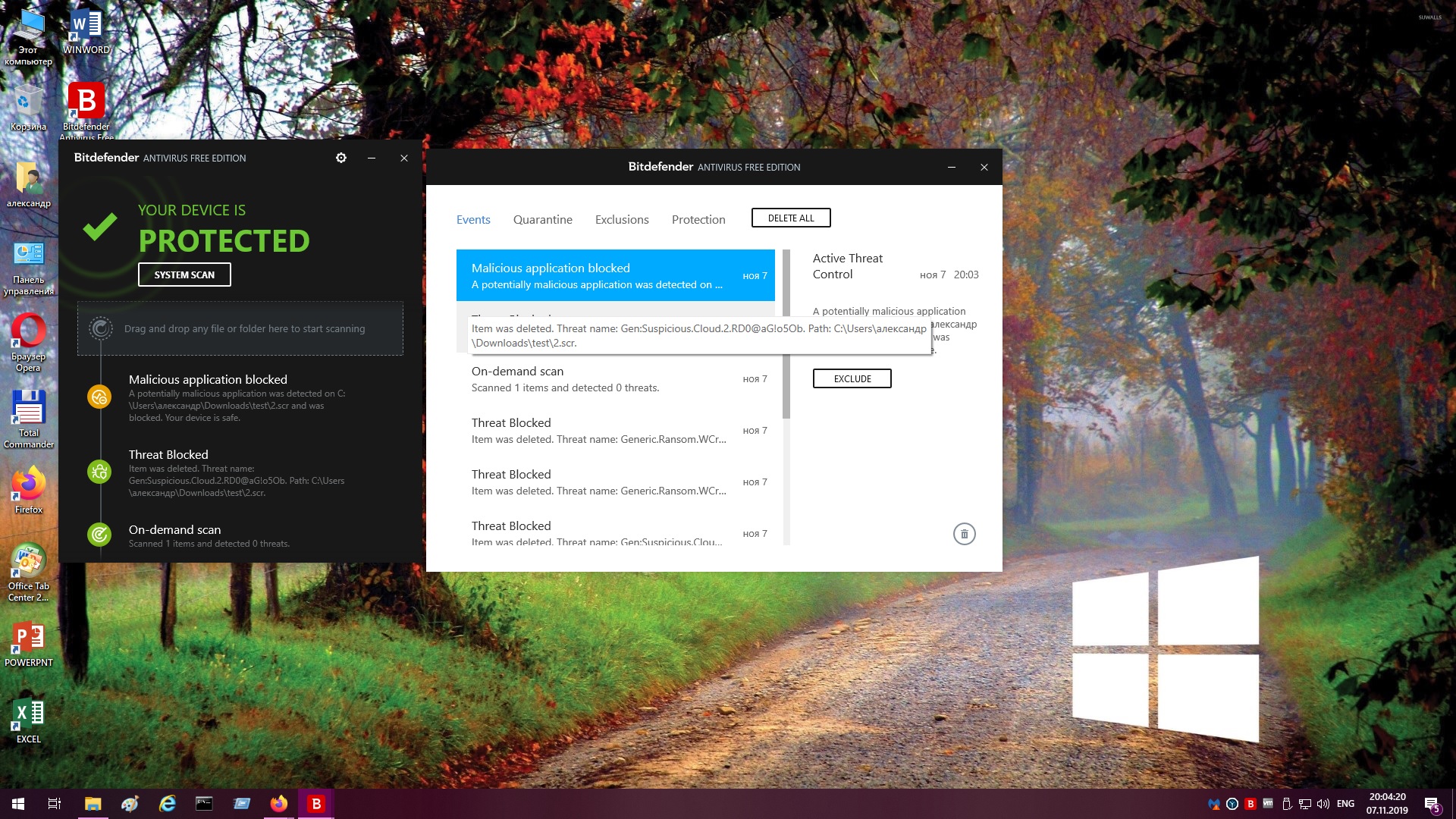Click Bitdefender icon in taskbar
Image resolution: width=1456 pixels, height=819 pixels.
[x=316, y=804]
